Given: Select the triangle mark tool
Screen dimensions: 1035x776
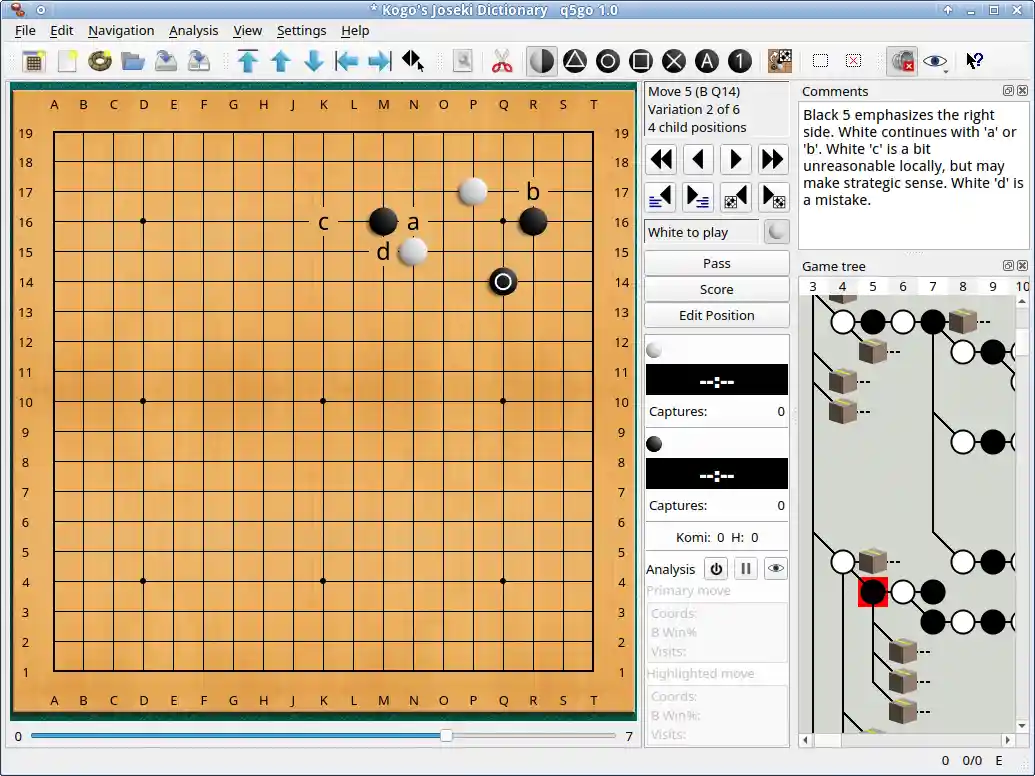Looking at the screenshot, I should (573, 60).
